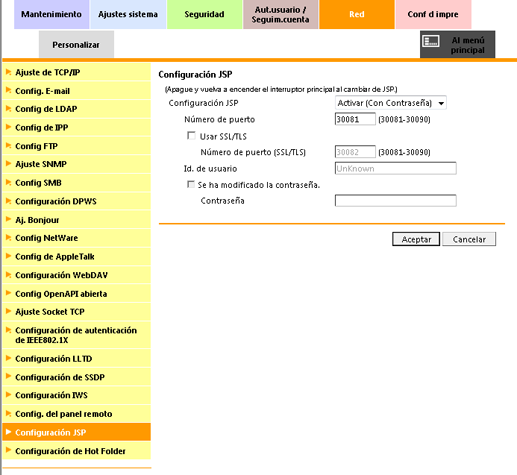Go to Al menú principal
This screenshot has height=475, width=517.
(457, 44)
